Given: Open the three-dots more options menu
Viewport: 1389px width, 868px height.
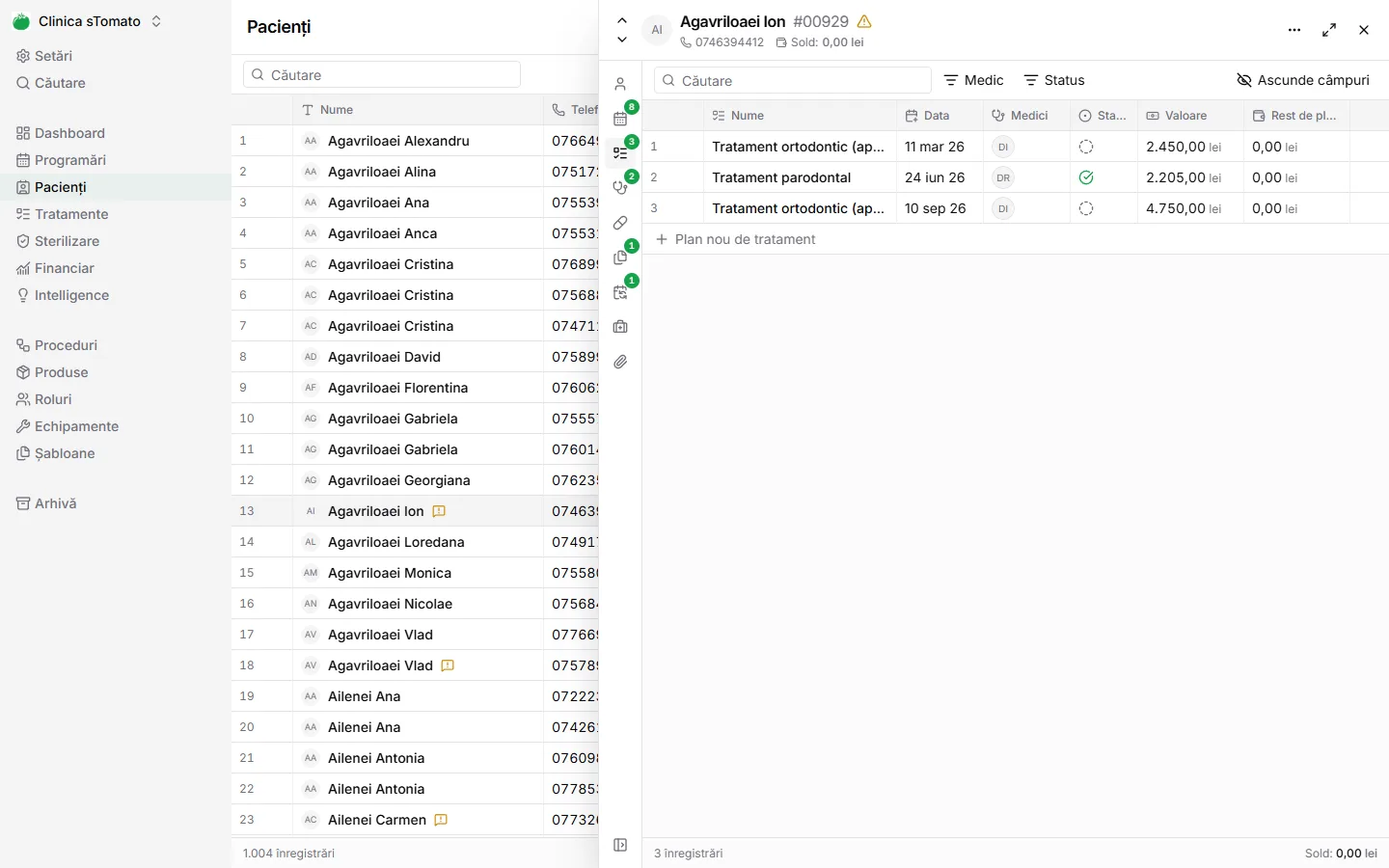Looking at the screenshot, I should click(x=1294, y=30).
